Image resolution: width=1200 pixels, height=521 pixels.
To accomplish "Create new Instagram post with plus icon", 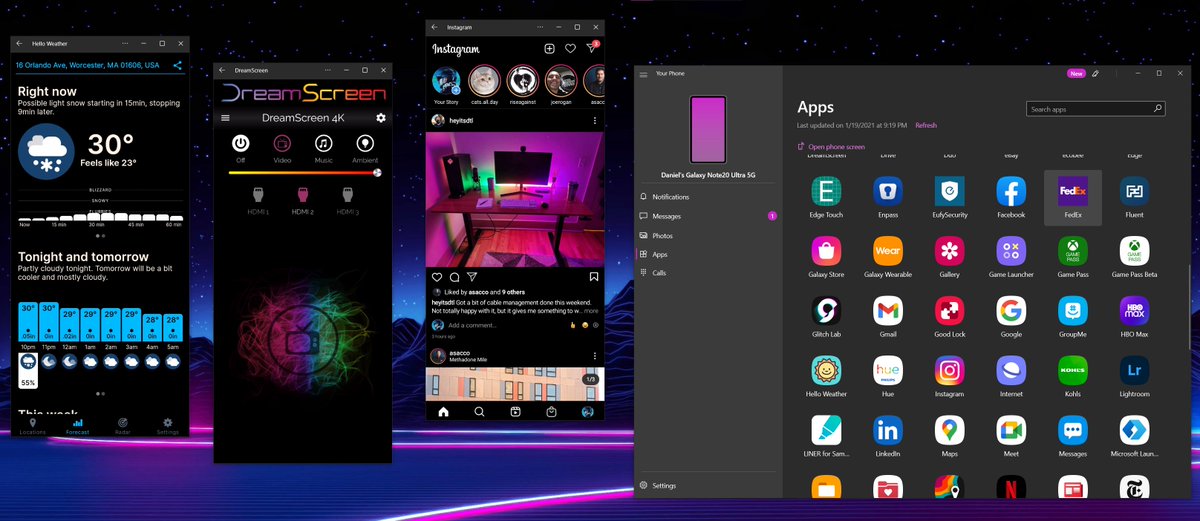I will point(549,48).
